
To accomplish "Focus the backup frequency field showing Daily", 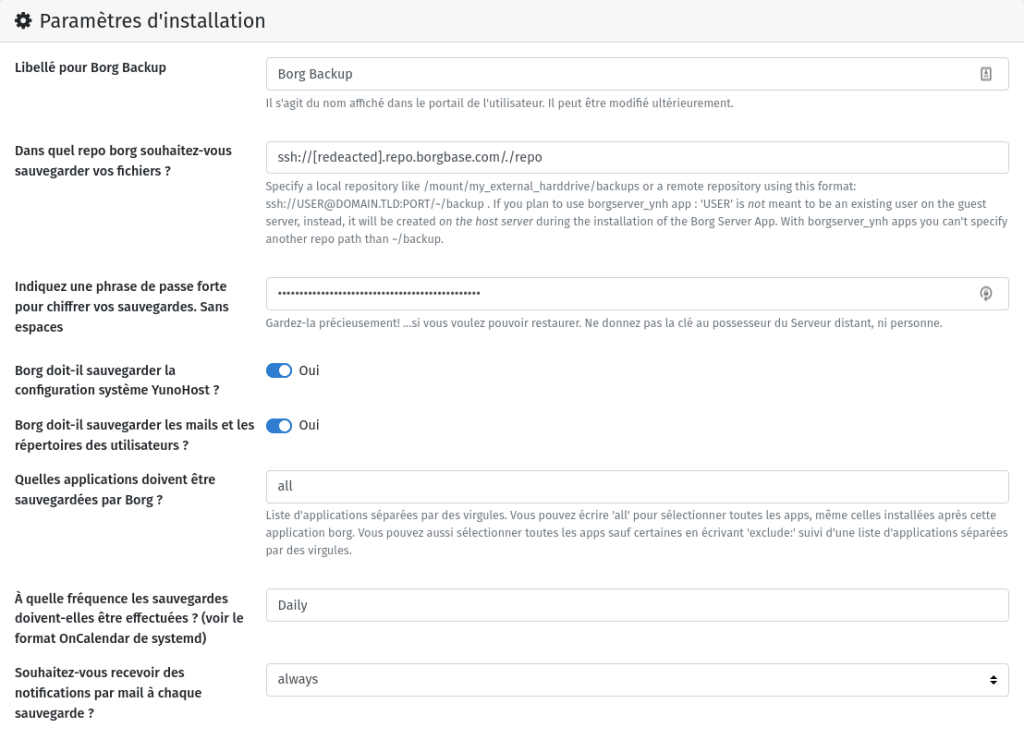I will [637, 605].
